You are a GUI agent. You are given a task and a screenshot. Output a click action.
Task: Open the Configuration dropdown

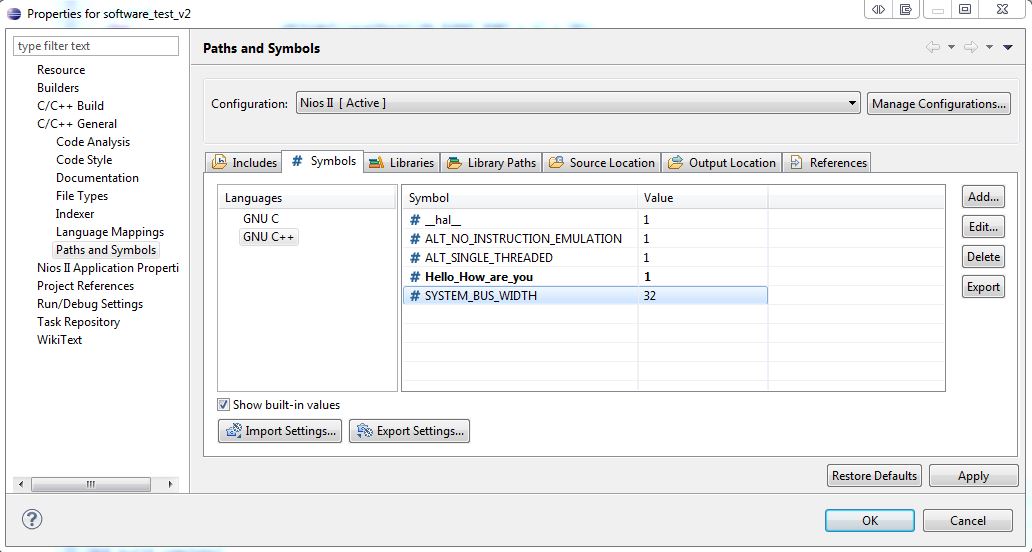[x=578, y=103]
